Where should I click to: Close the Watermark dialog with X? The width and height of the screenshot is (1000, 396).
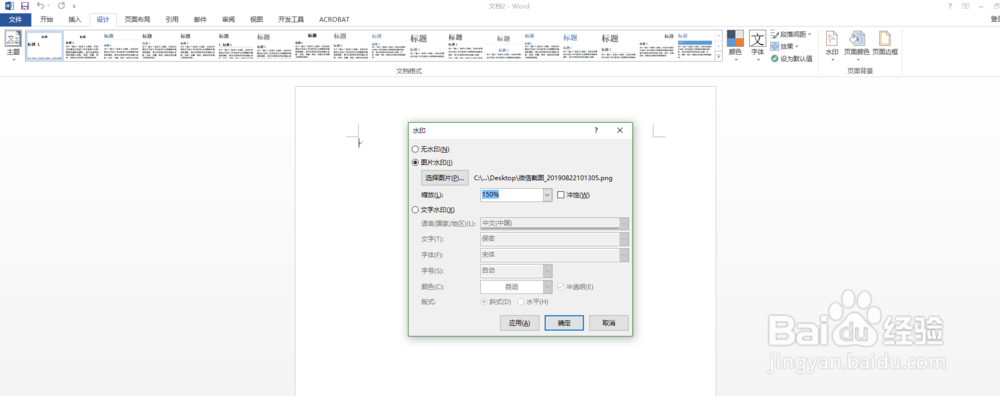pyautogui.click(x=620, y=130)
